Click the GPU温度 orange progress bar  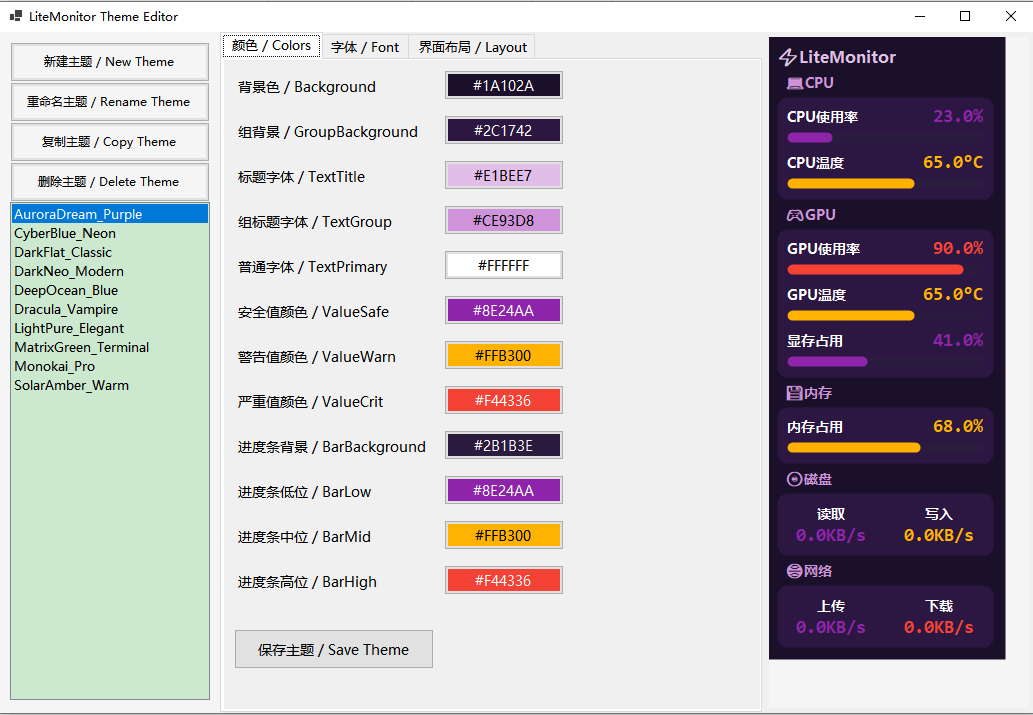(x=851, y=316)
